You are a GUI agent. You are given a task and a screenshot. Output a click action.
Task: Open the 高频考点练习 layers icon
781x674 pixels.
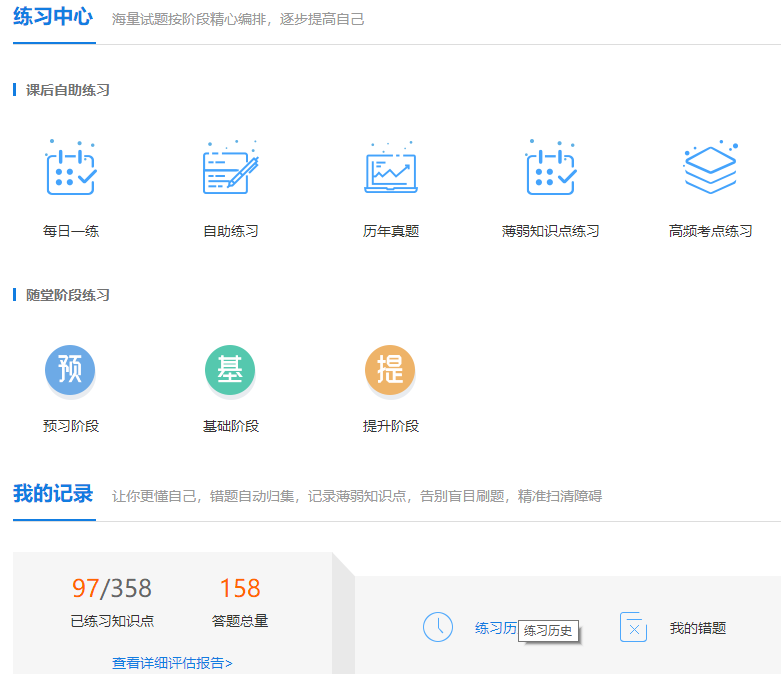coord(710,167)
